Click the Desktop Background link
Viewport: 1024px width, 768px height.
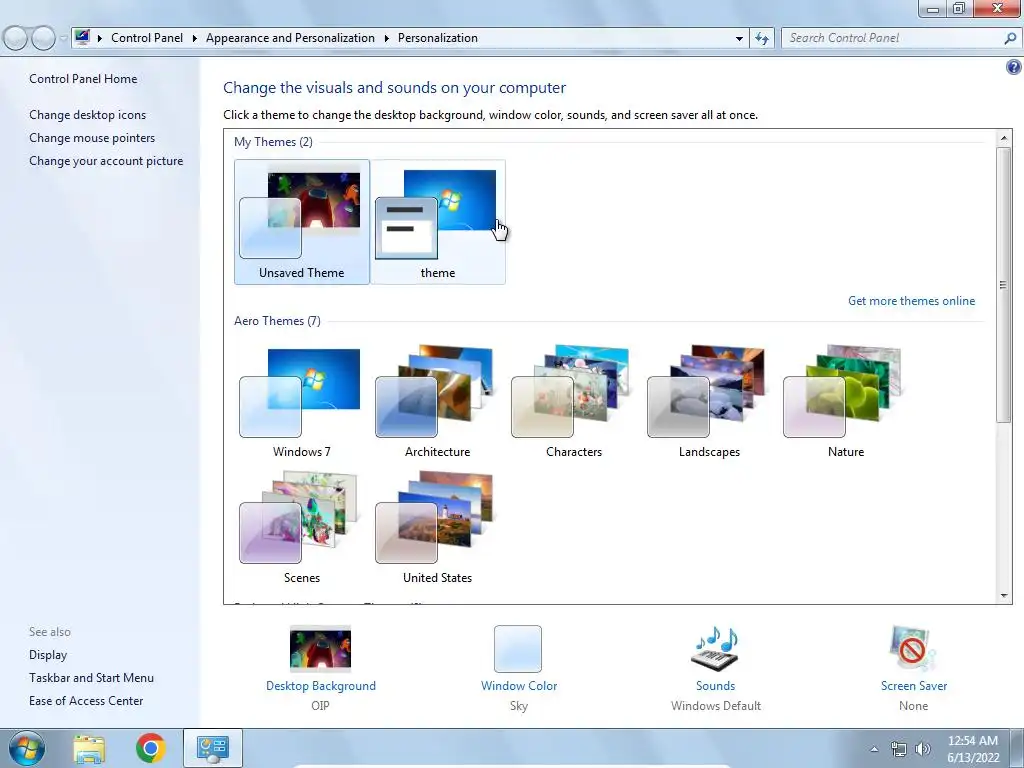[321, 686]
